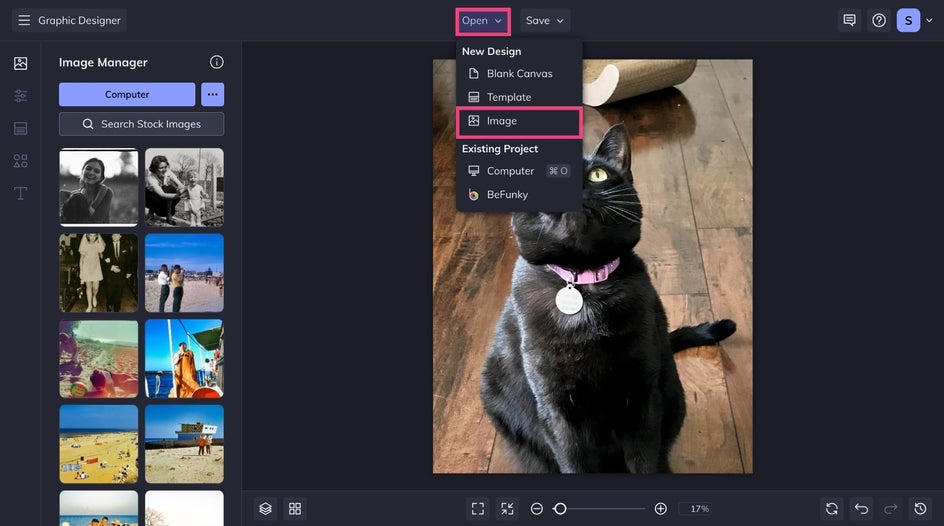Show Image Manager info icon

pos(217,62)
